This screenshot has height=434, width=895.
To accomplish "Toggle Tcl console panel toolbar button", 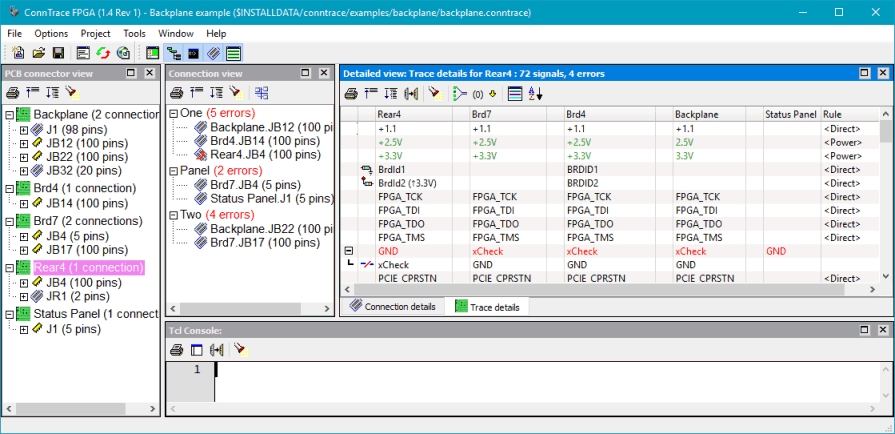I will click(193, 53).
